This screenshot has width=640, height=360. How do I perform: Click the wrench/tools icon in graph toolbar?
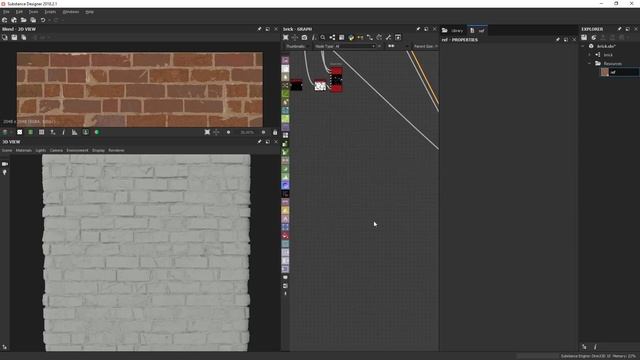pyautogui.click(x=388, y=37)
